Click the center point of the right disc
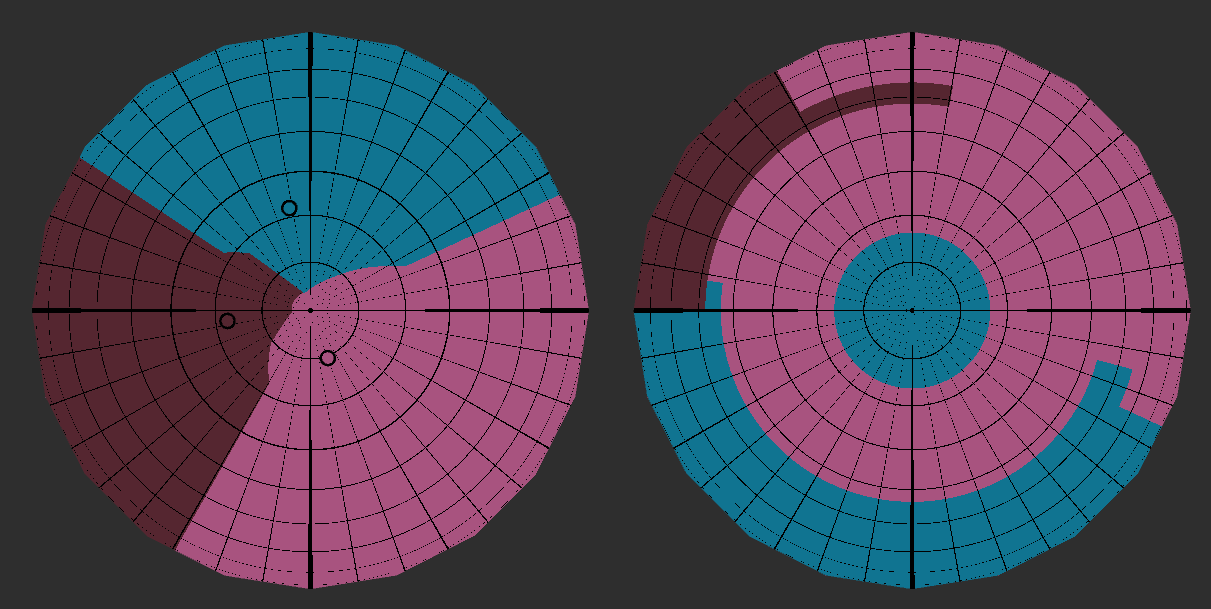Image resolution: width=1211 pixels, height=609 pixels. pos(912,311)
